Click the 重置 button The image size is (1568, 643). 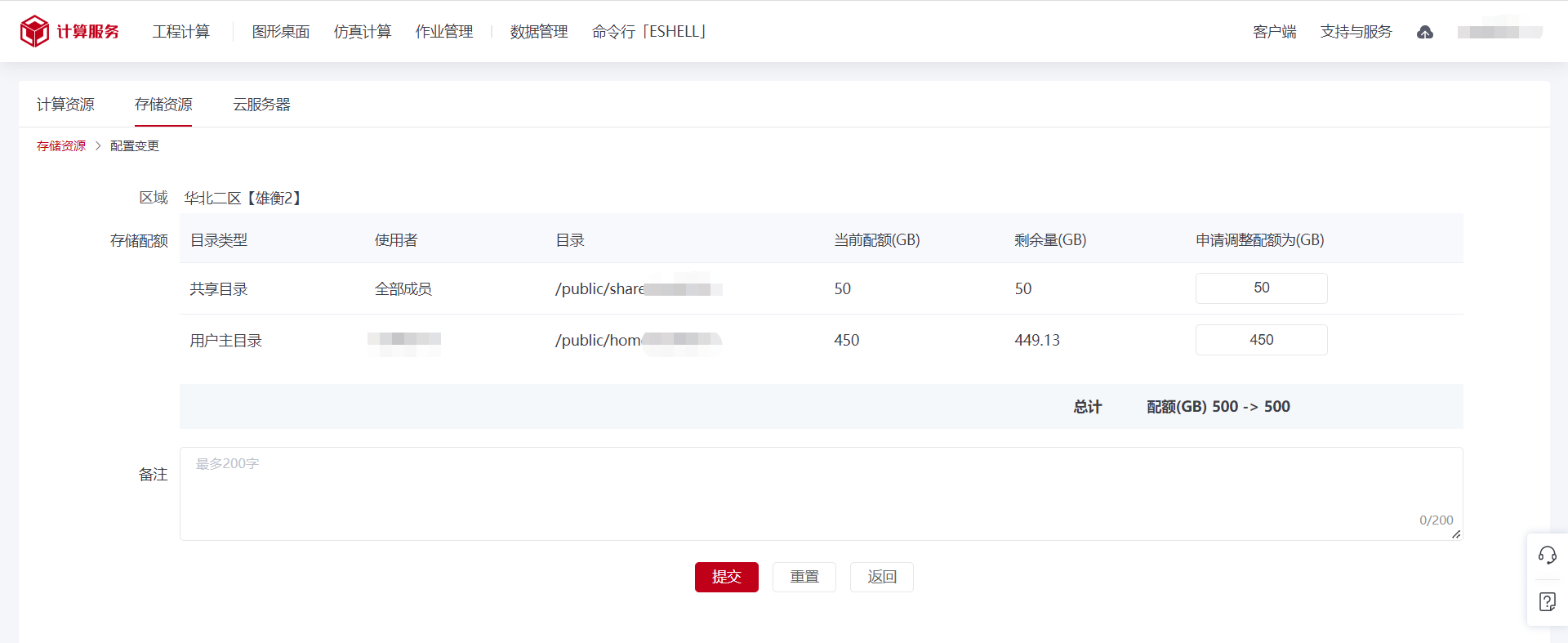click(x=804, y=577)
